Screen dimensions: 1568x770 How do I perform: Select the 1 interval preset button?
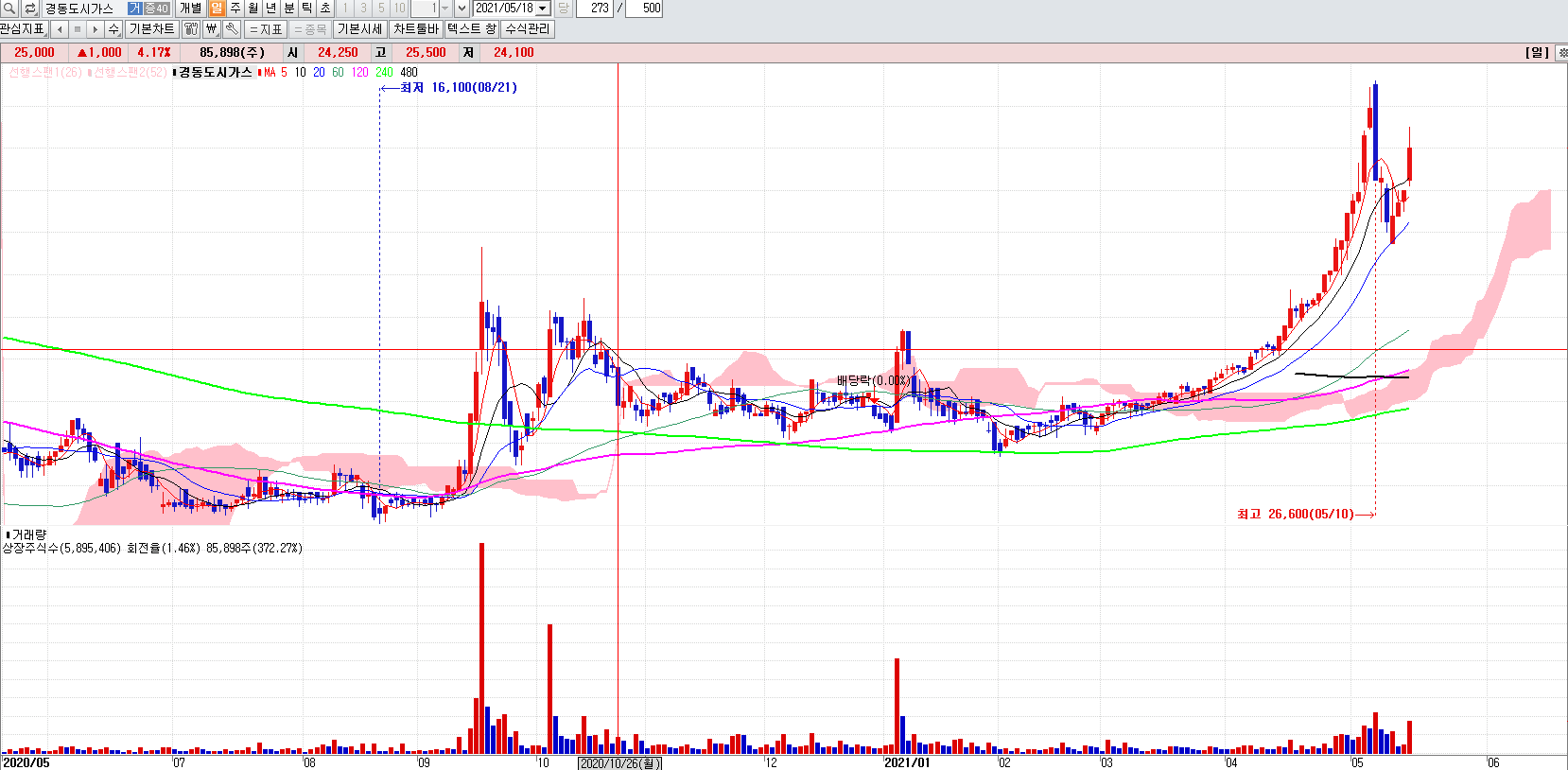(345, 9)
